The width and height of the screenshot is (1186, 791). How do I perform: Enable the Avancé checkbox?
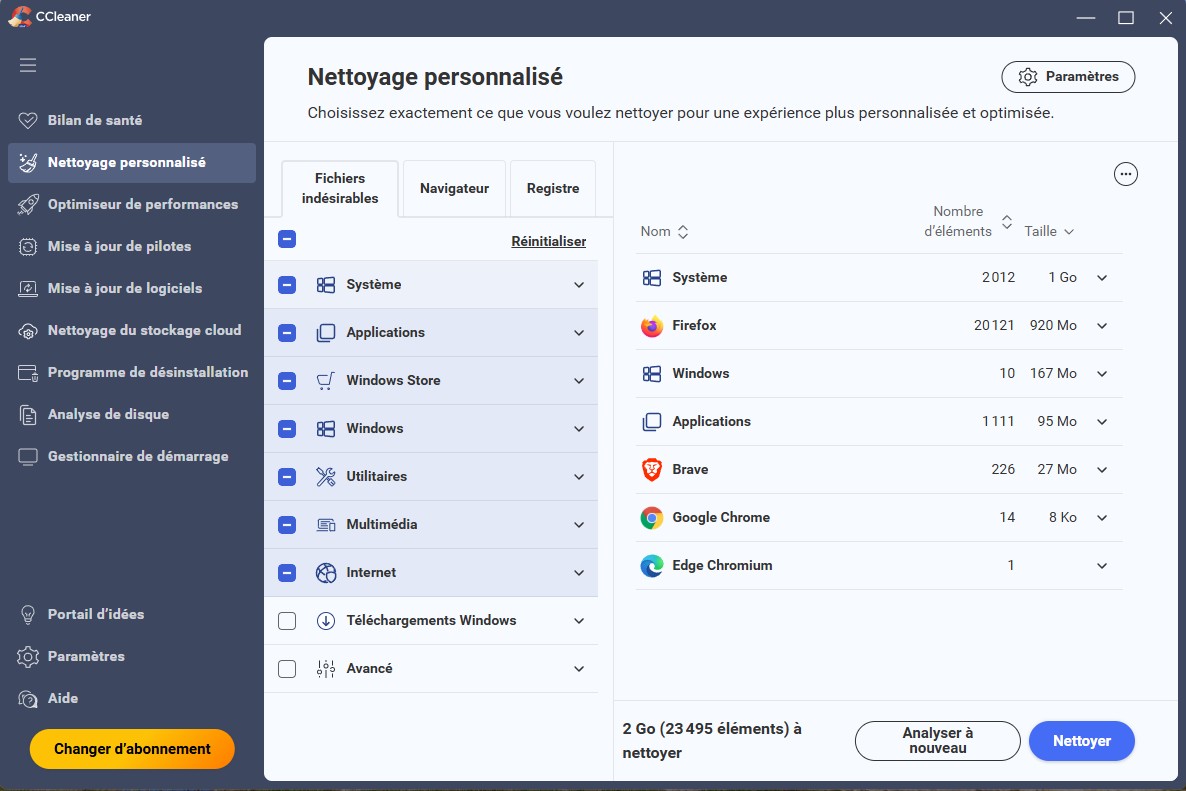(x=287, y=669)
